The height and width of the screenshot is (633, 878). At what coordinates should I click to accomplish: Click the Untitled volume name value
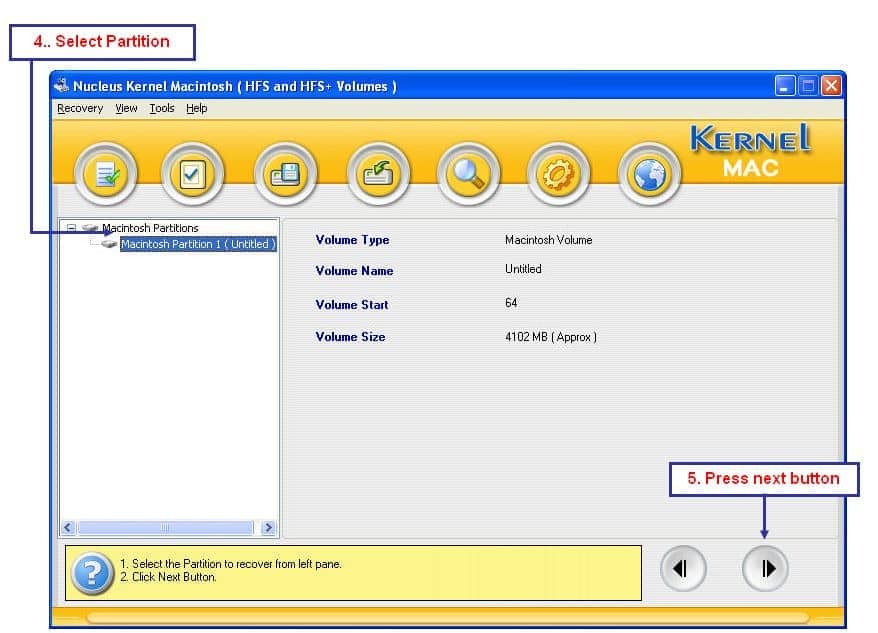523,269
